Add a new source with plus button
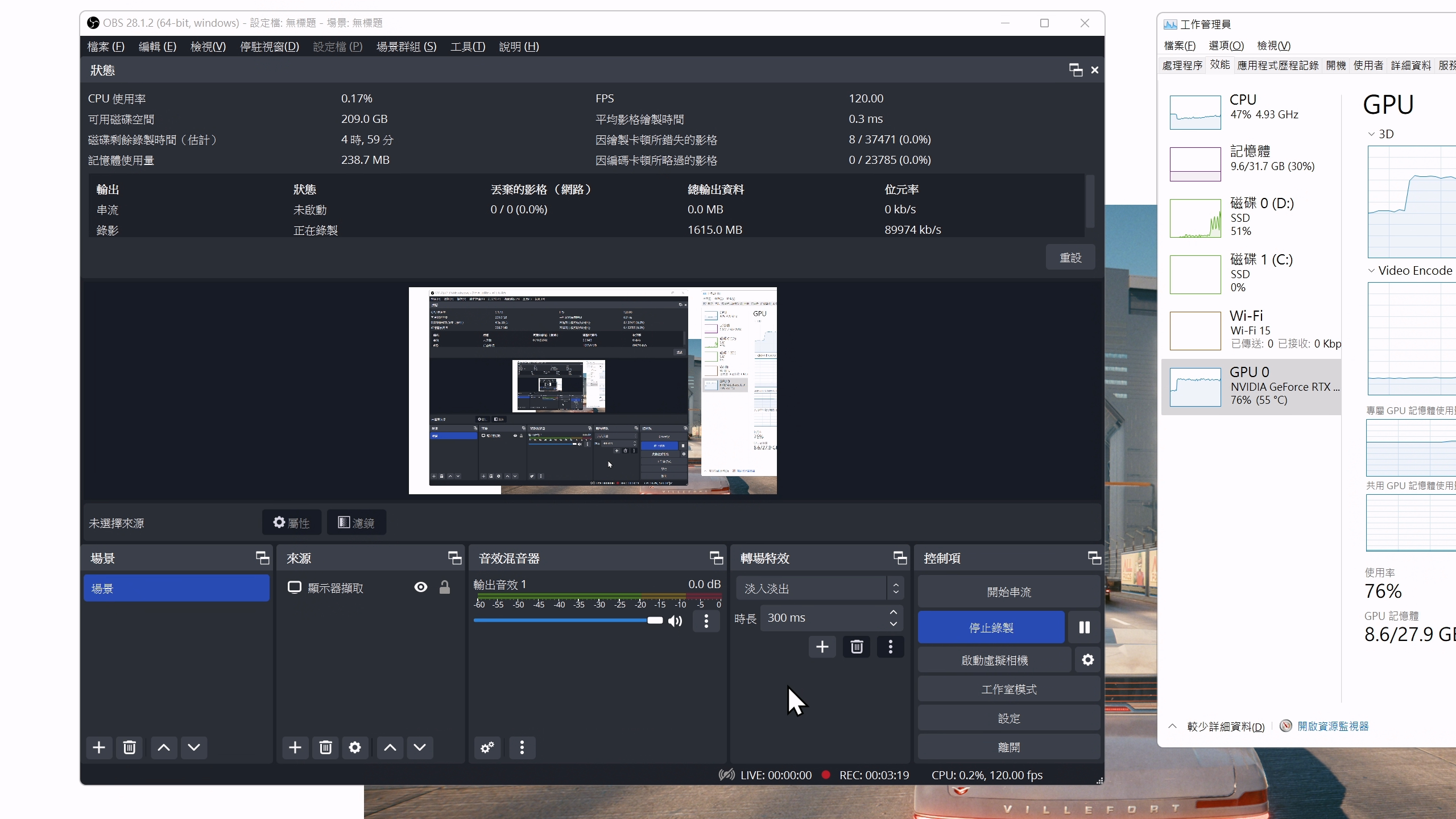 (295, 747)
